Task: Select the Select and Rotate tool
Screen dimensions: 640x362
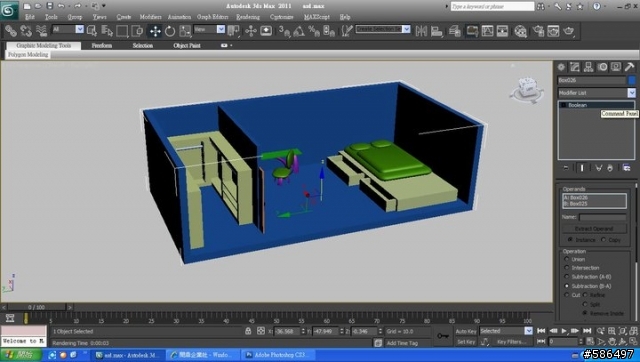Action: tap(170, 31)
